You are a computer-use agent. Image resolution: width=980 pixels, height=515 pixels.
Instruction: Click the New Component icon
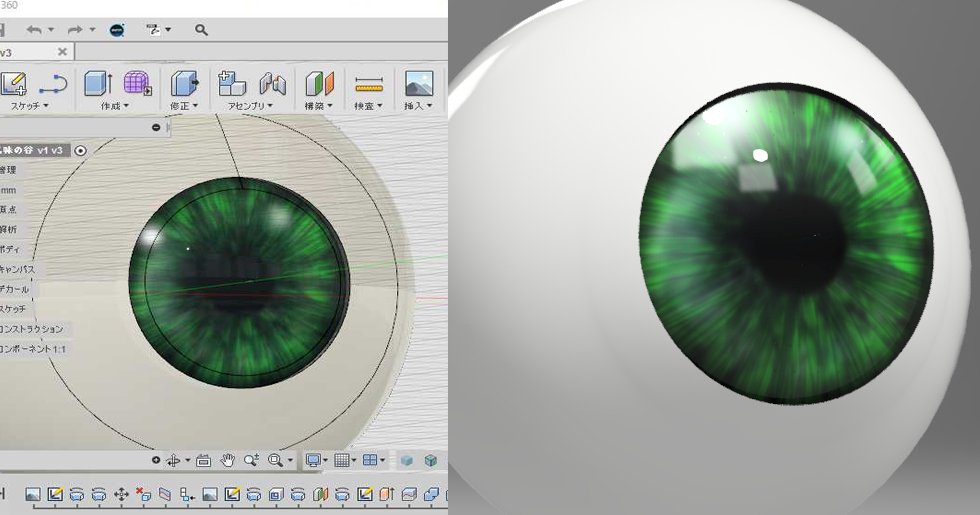(x=232, y=83)
